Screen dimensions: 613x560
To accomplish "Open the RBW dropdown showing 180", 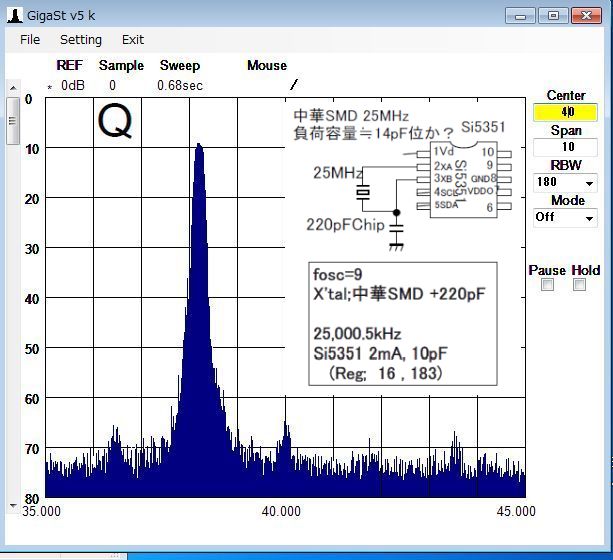I will tap(565, 182).
